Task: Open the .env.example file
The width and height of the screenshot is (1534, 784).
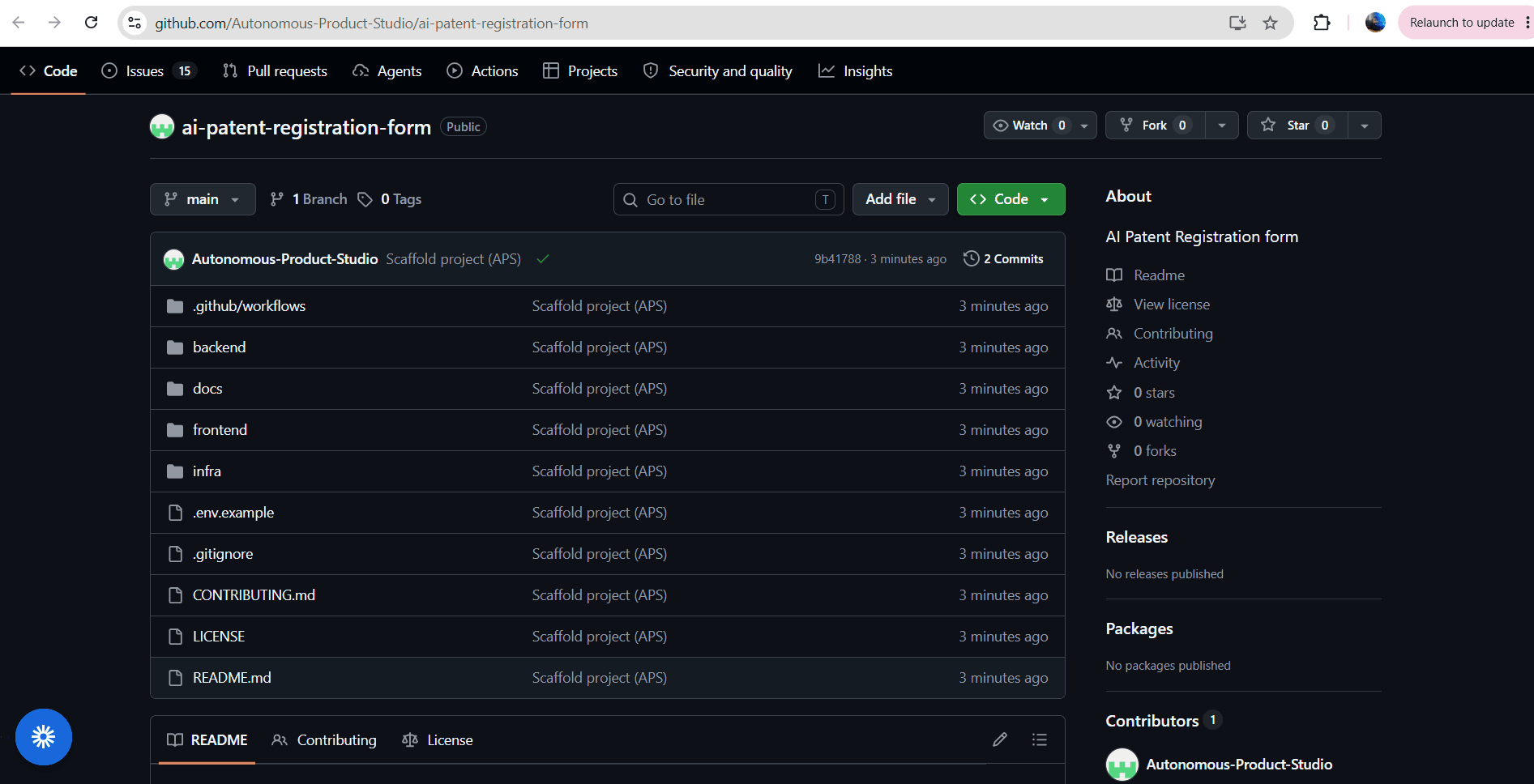Action: [233, 513]
